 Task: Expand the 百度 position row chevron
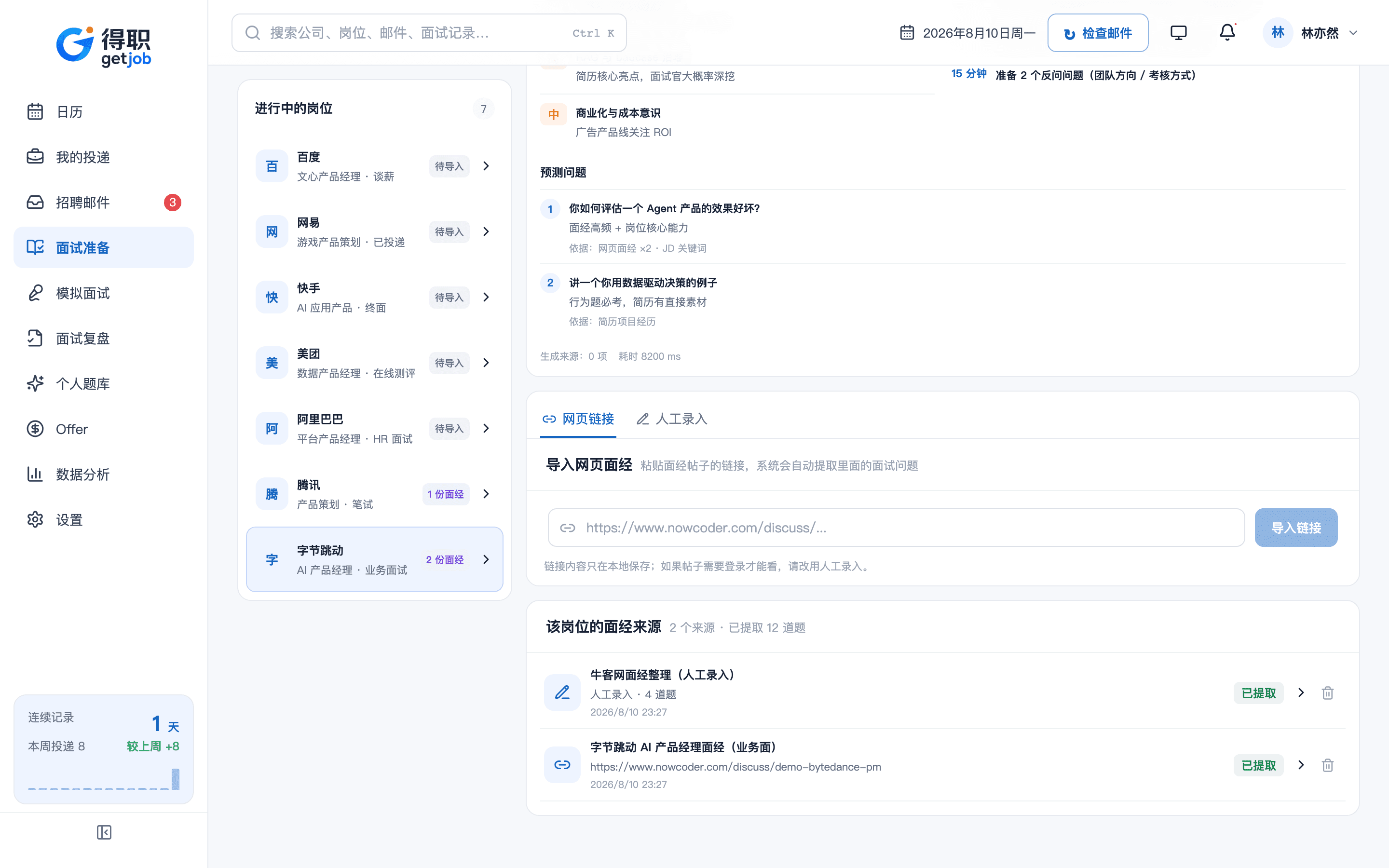(x=486, y=166)
